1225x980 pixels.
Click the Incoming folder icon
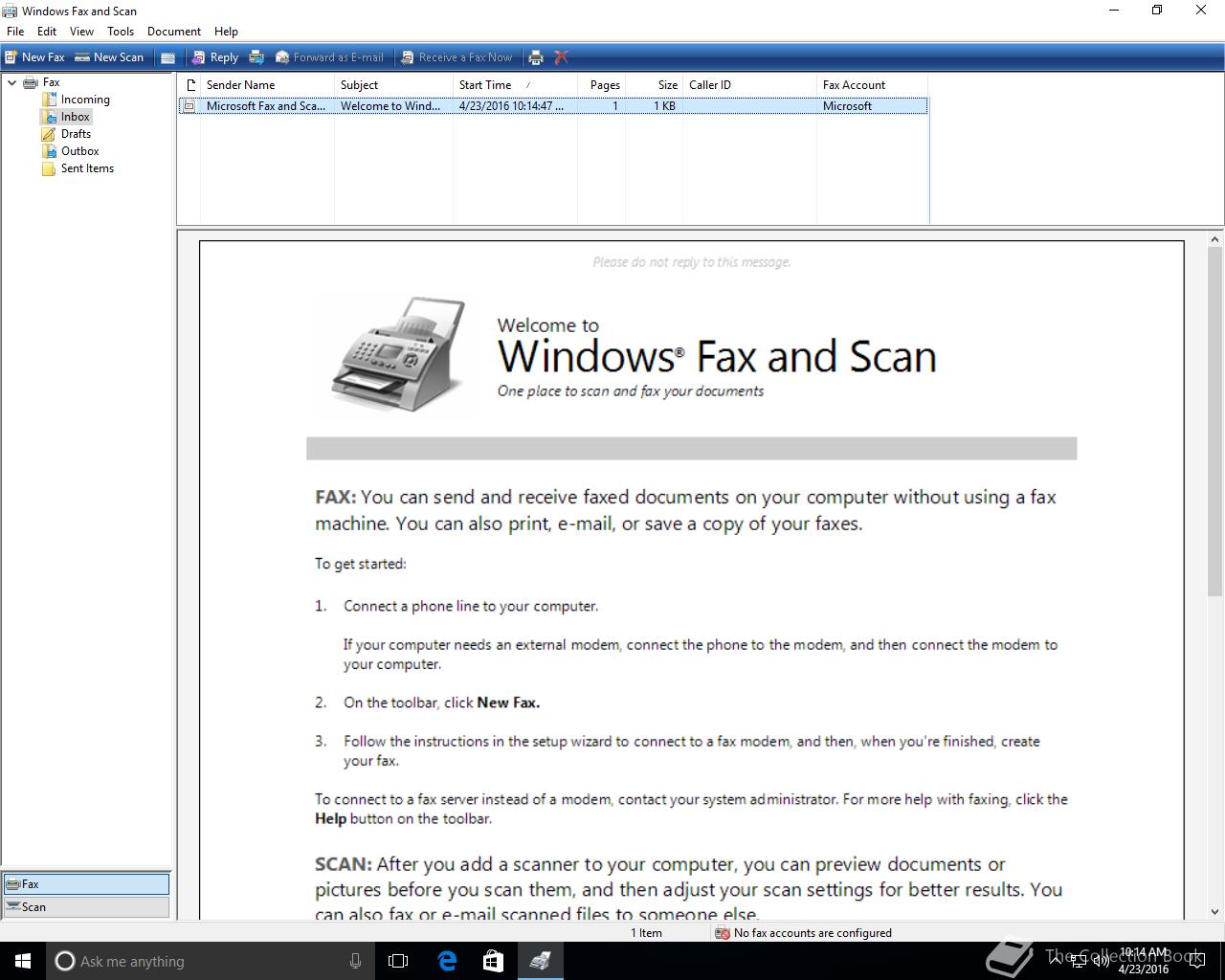tap(49, 100)
